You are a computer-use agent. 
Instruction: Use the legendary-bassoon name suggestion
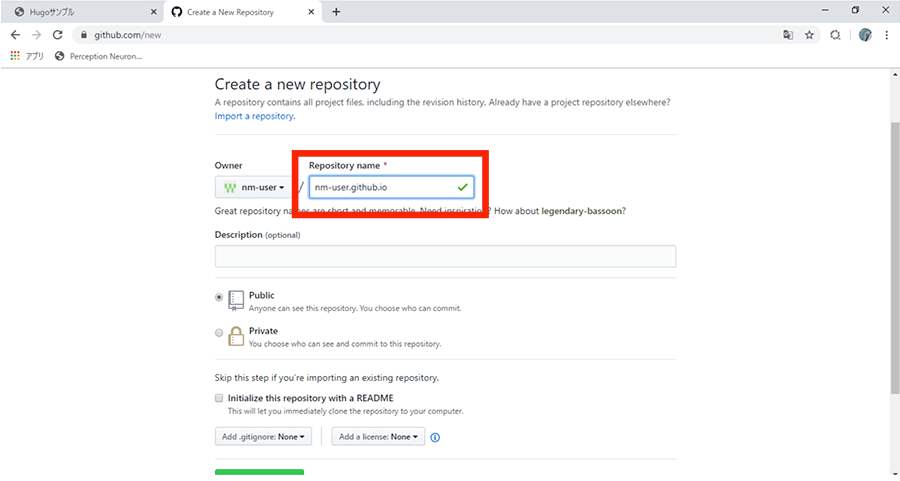click(582, 211)
